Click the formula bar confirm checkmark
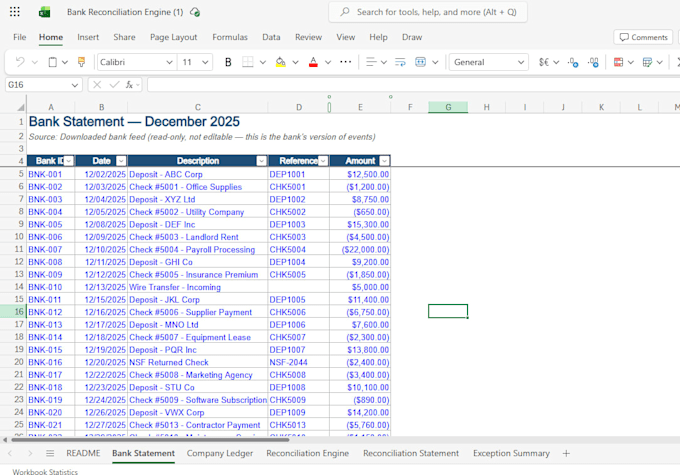The height and width of the screenshot is (475, 680). tap(114, 85)
